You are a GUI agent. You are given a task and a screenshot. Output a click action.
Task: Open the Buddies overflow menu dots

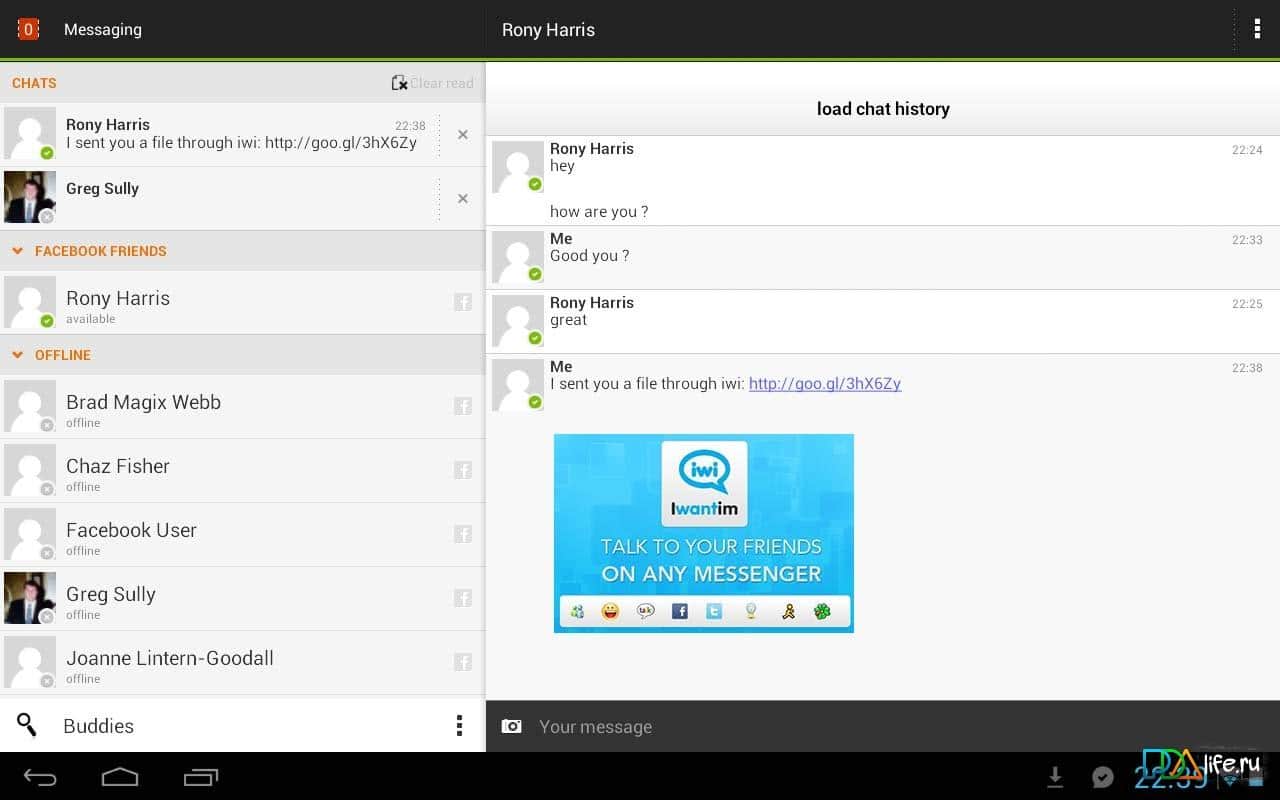(459, 725)
